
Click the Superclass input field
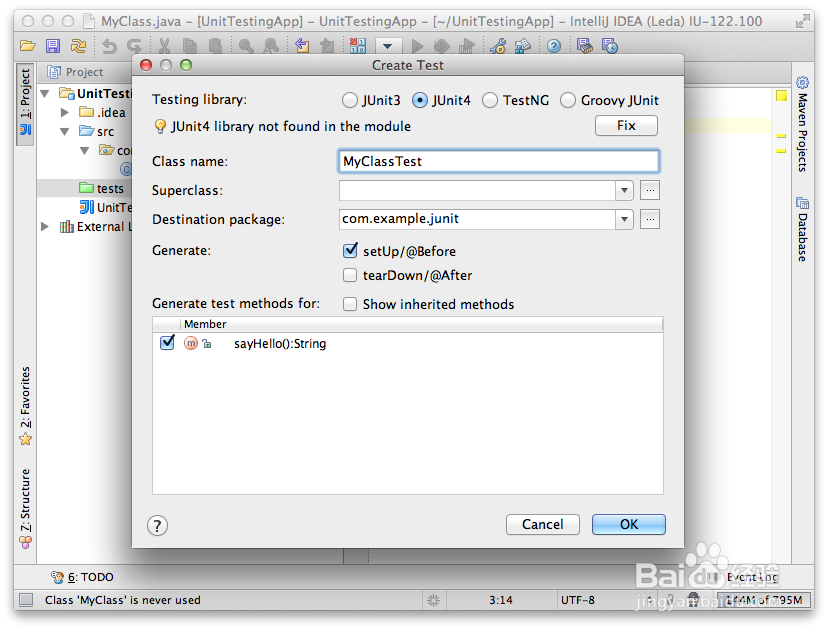477,190
